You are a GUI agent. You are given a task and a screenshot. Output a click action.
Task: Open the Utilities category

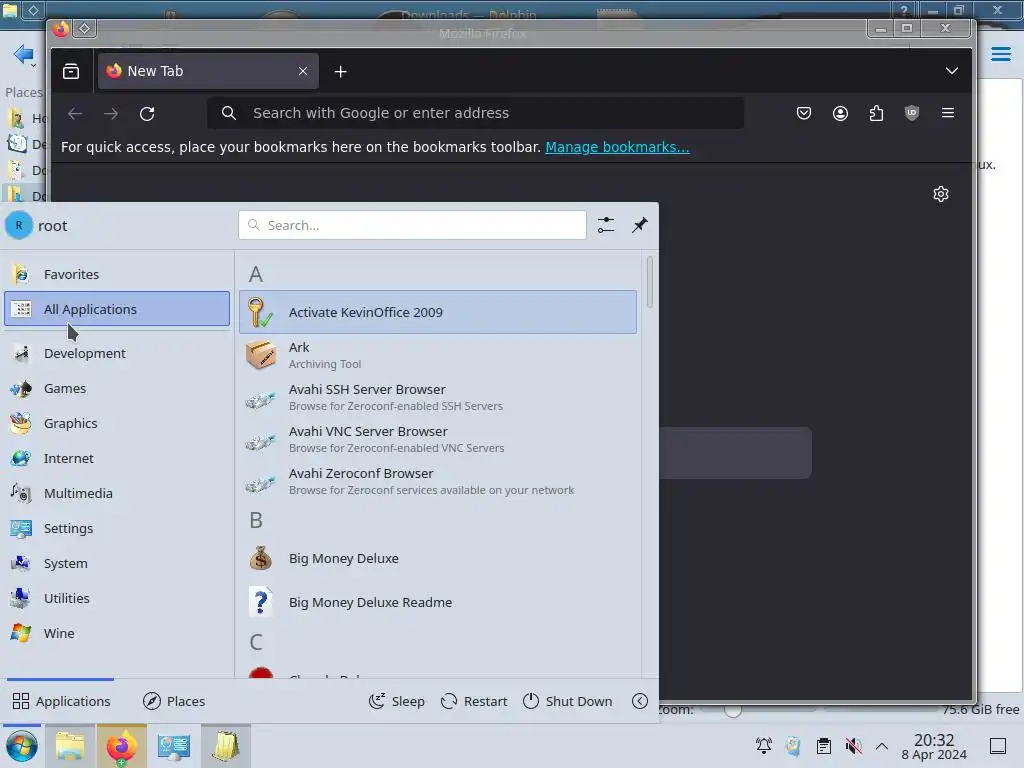[x=117, y=598]
